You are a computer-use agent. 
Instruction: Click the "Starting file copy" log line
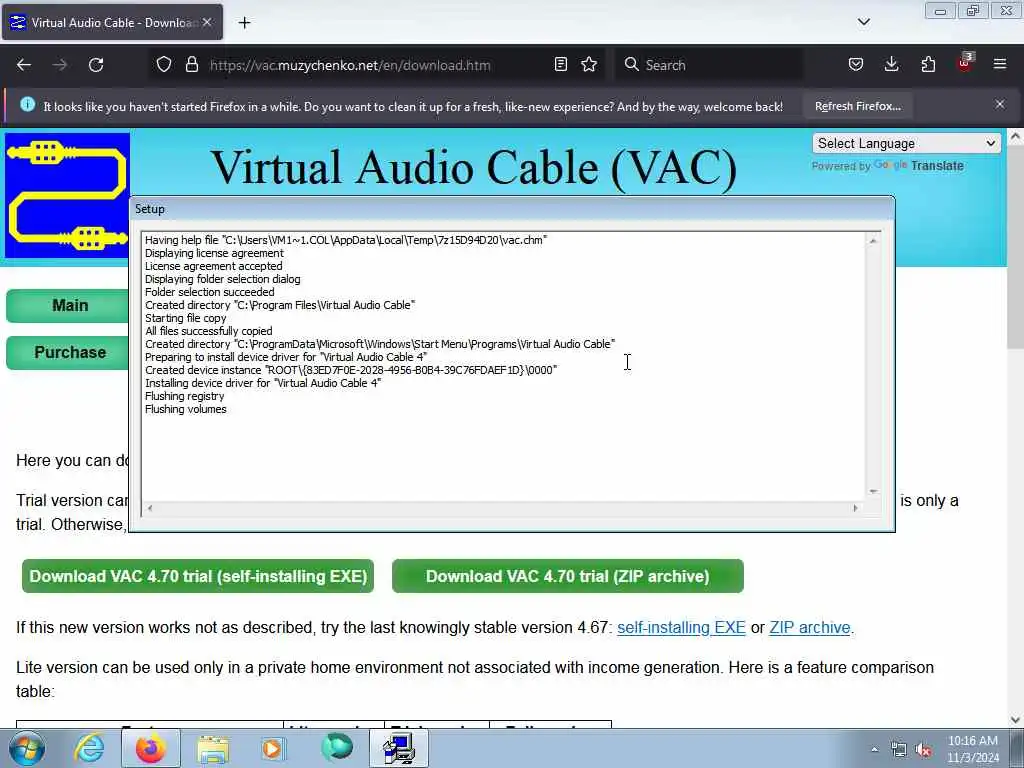pyautogui.click(x=185, y=318)
